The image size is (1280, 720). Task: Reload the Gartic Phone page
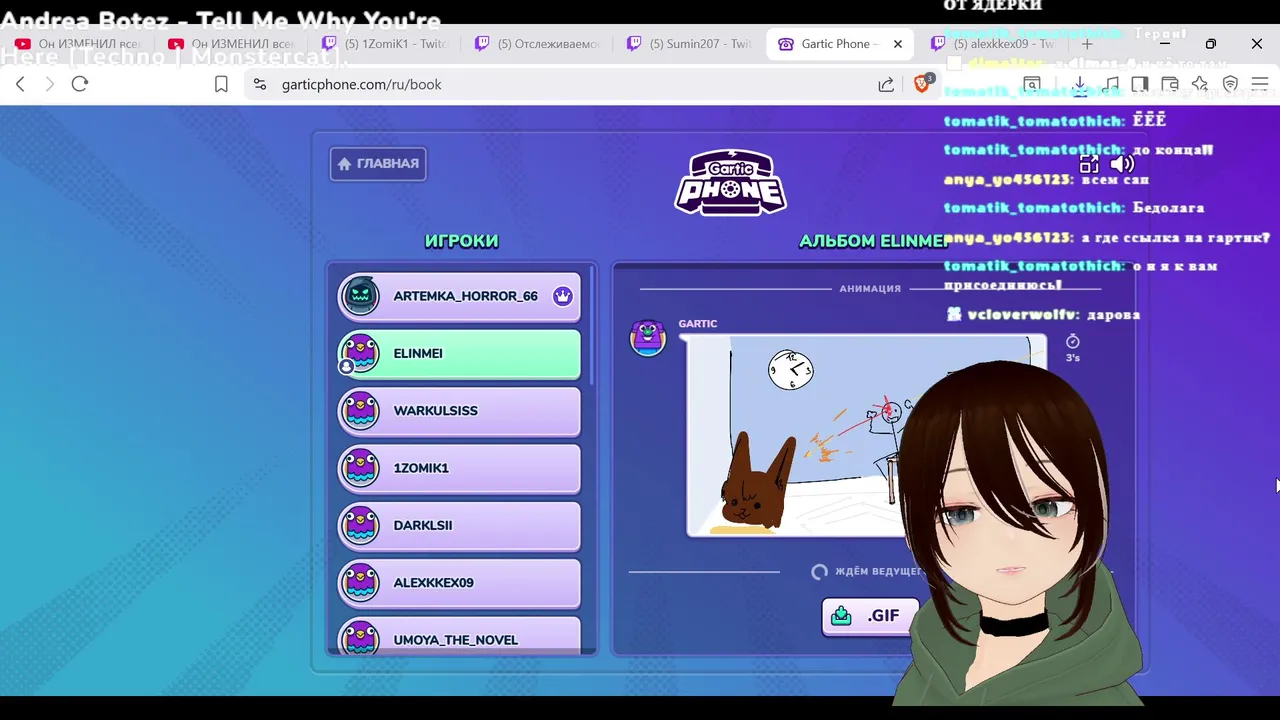80,84
